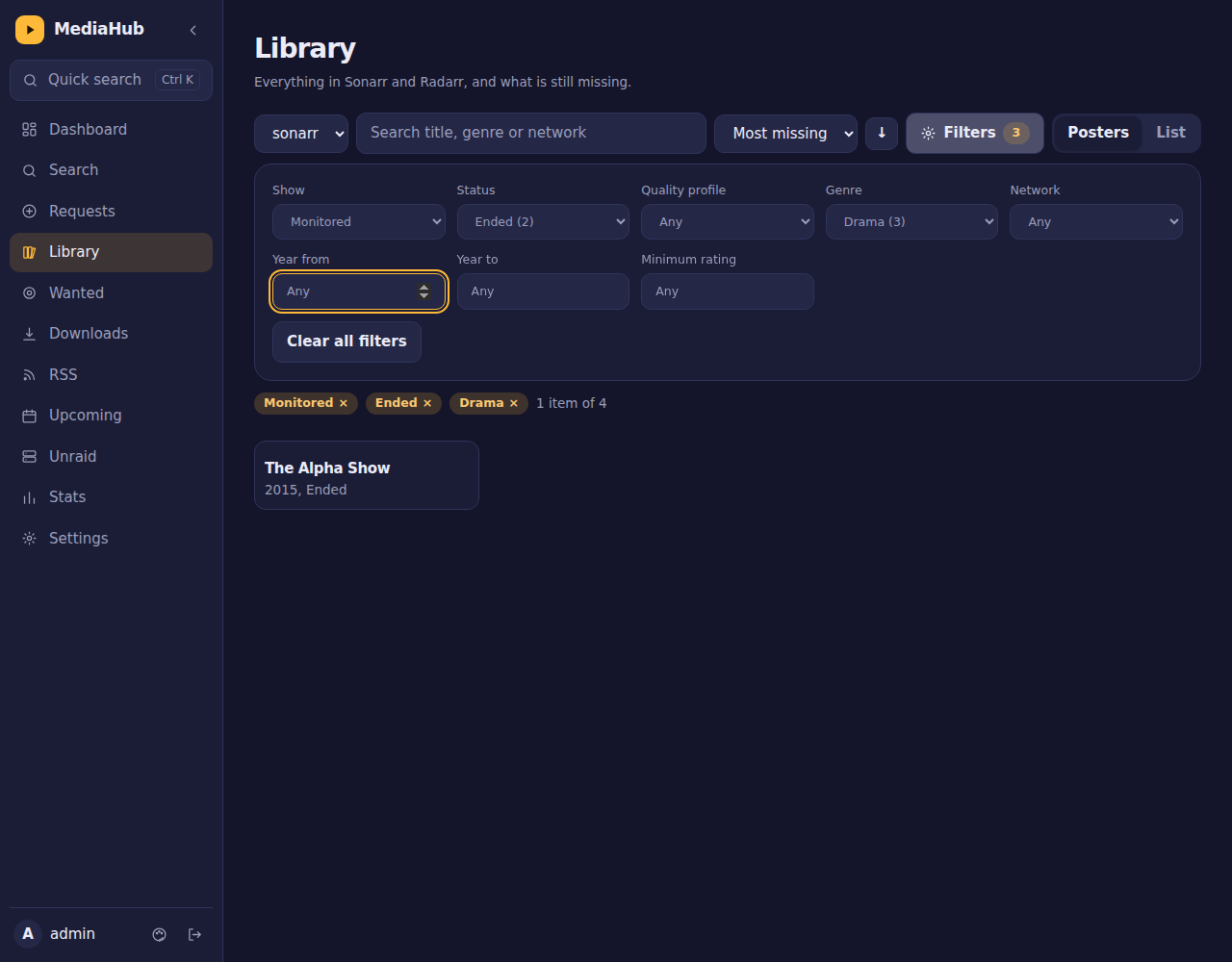
Task: Select Library in the sidebar
Action: [x=111, y=252]
